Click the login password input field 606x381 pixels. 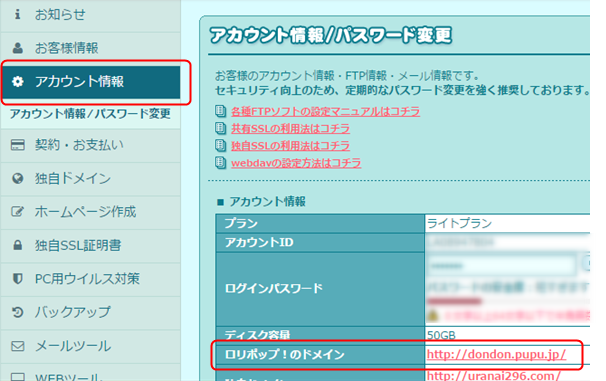(x=502, y=266)
